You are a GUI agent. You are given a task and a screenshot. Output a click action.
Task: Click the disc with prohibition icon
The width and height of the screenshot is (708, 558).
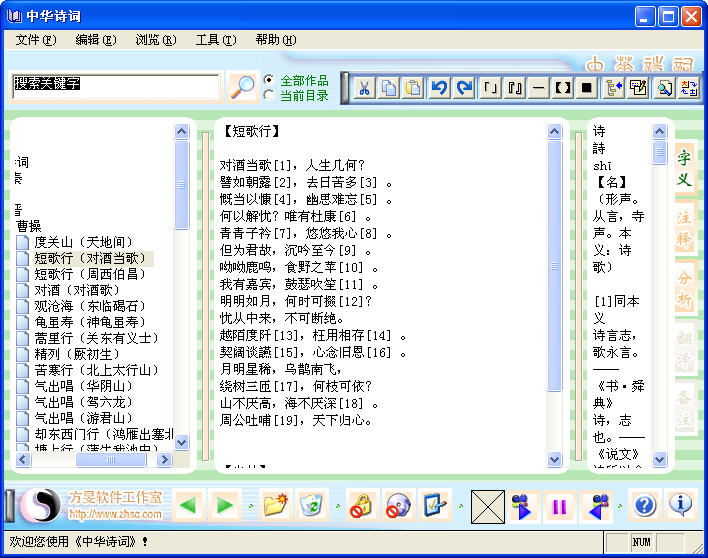(x=398, y=505)
